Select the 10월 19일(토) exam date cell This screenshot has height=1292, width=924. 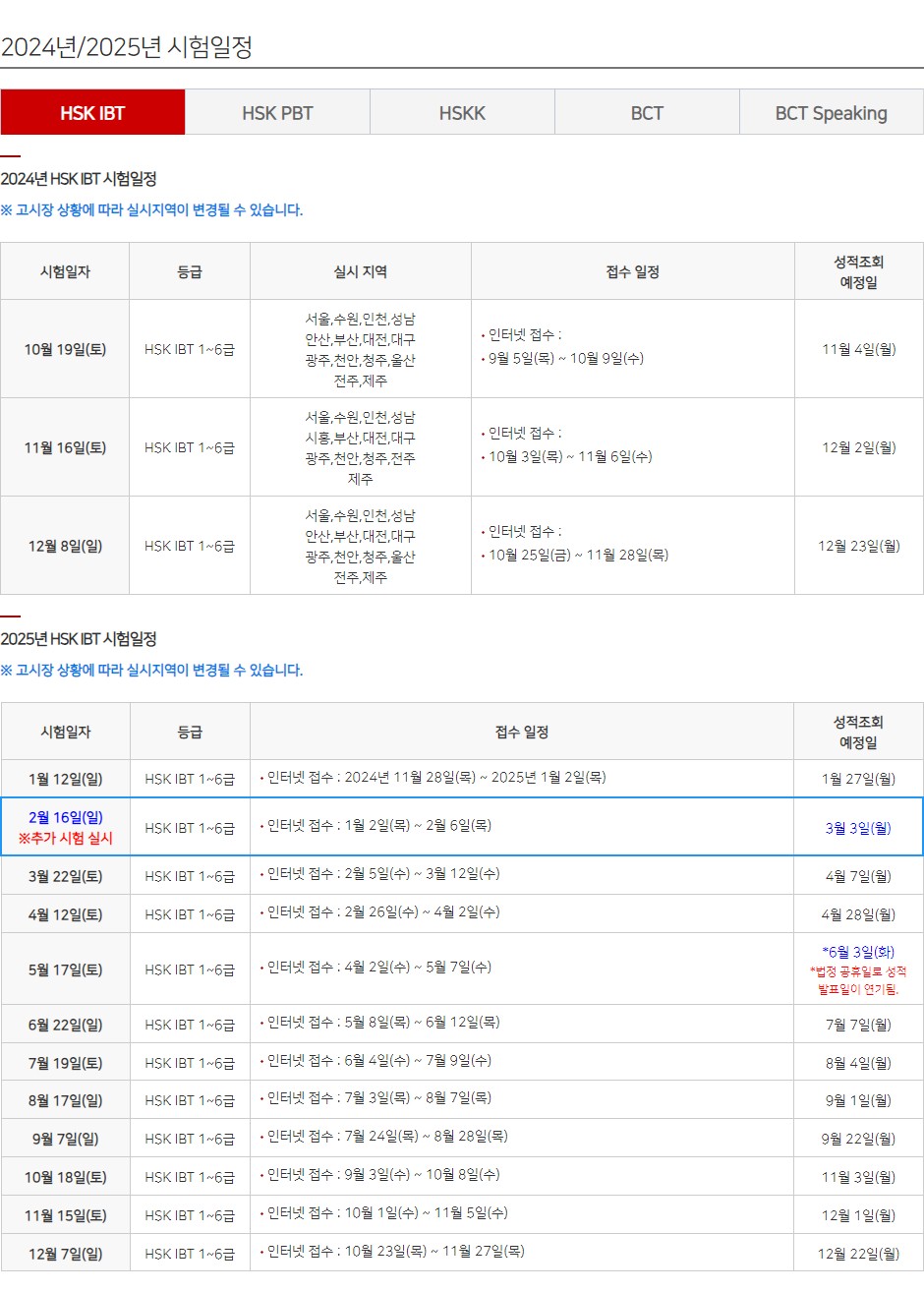coord(65,347)
